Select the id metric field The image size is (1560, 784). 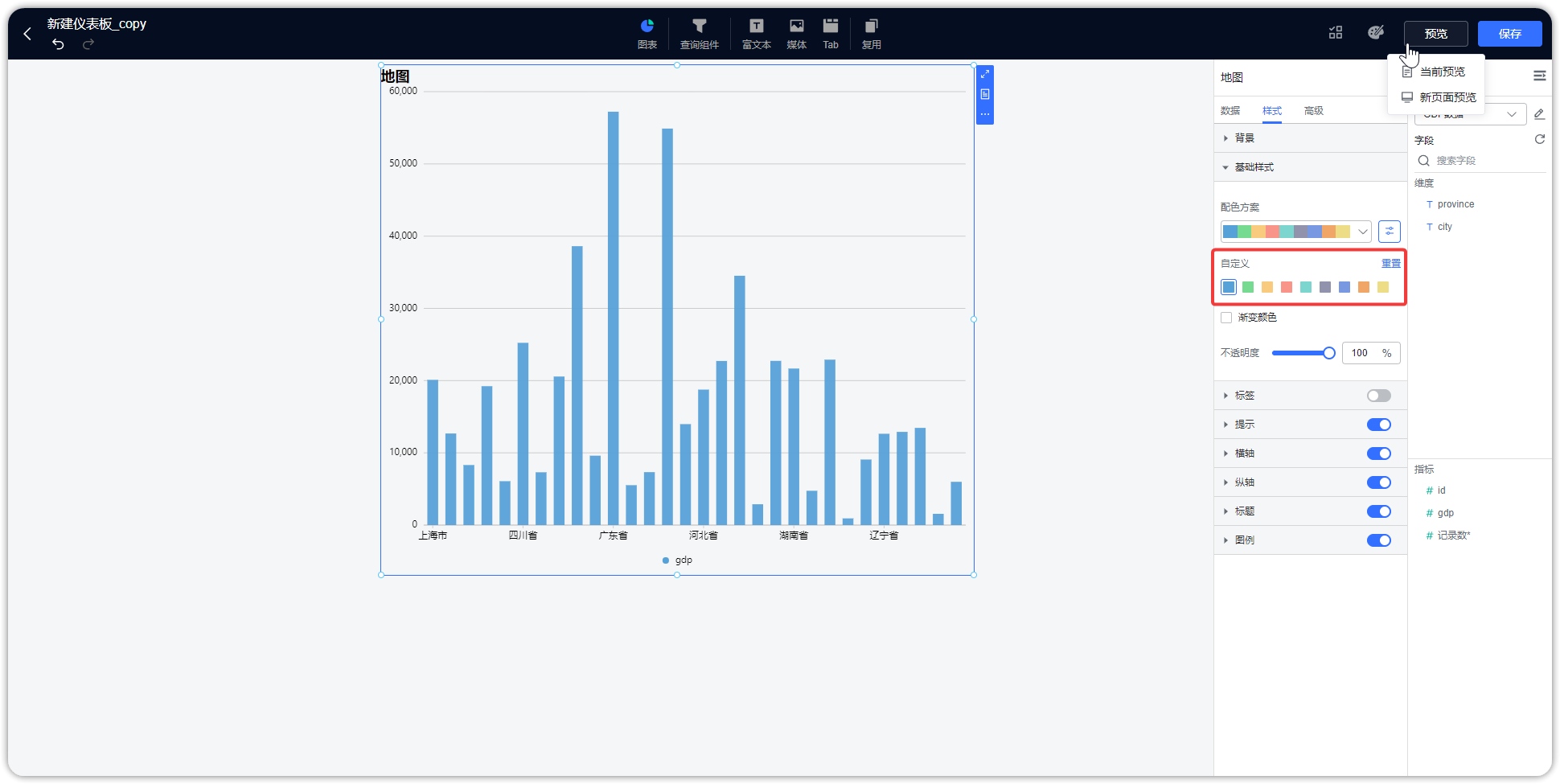point(1441,491)
